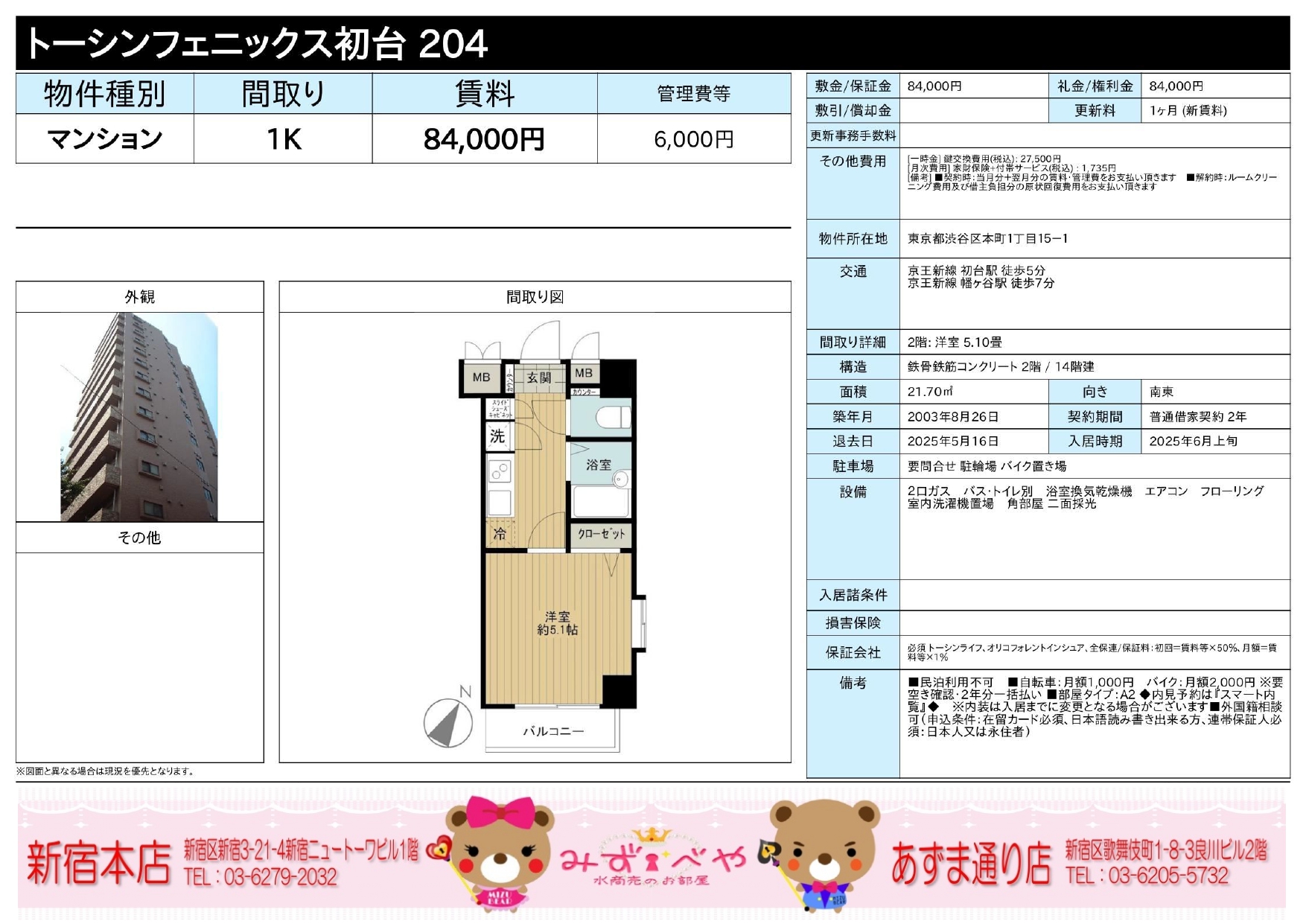Image resolution: width=1306 pixels, height=924 pixels.
Task: Click the 洗 washing machine spot label
Action: [497, 436]
